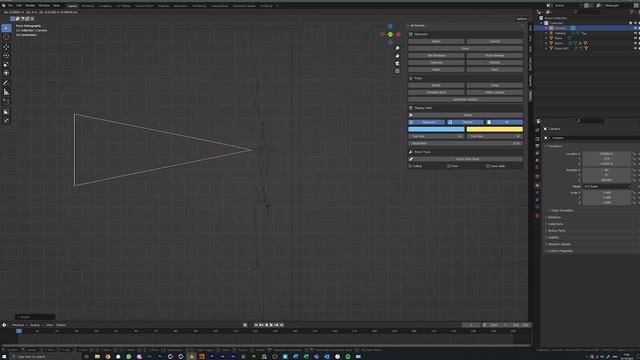Viewport: 640px width, 360px height.
Task: Expand the Custom Properties panel
Action: click(560, 251)
